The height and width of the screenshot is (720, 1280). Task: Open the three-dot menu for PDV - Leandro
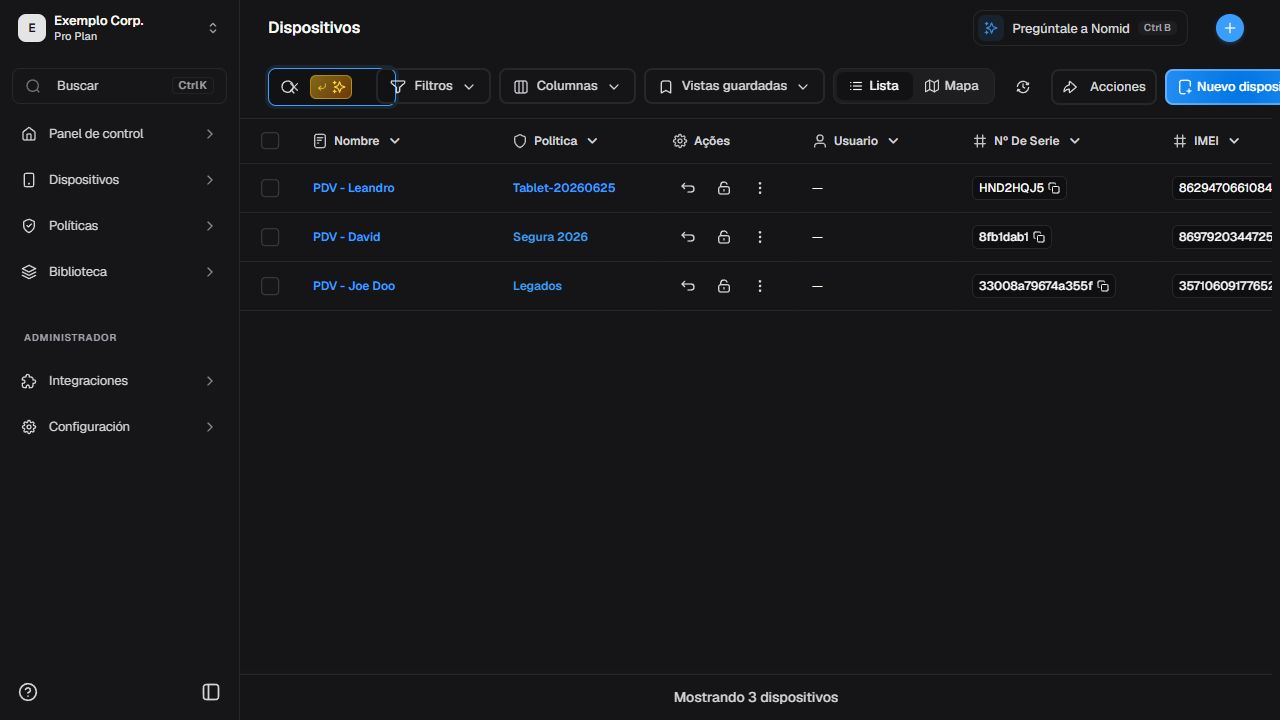(760, 188)
